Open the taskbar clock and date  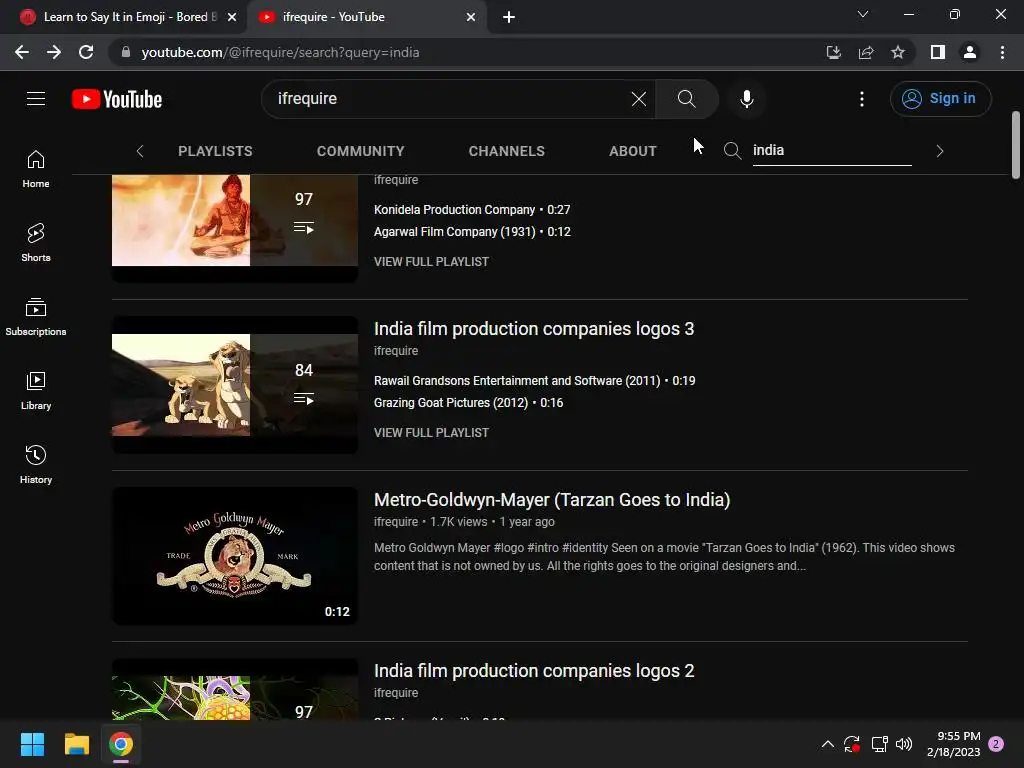point(953,744)
